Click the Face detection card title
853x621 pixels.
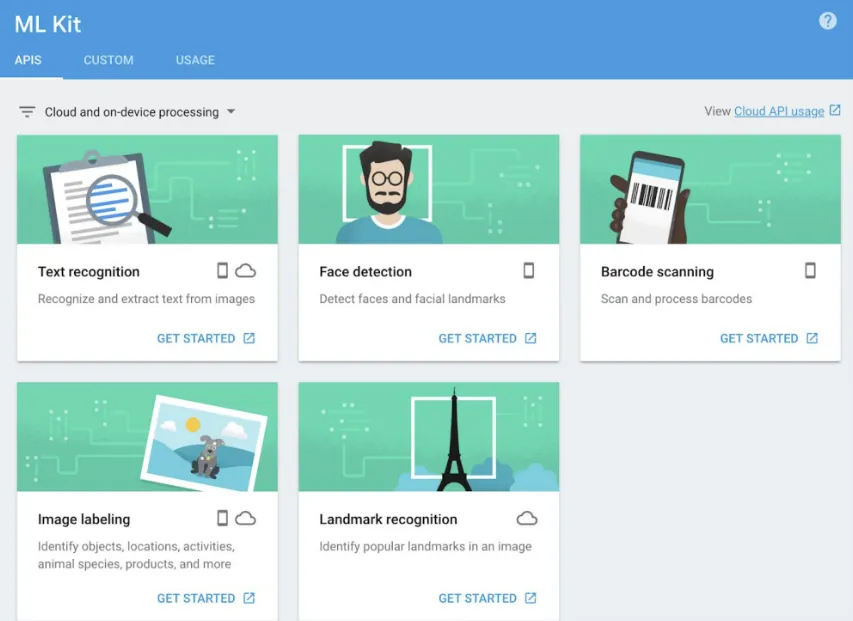(x=366, y=272)
